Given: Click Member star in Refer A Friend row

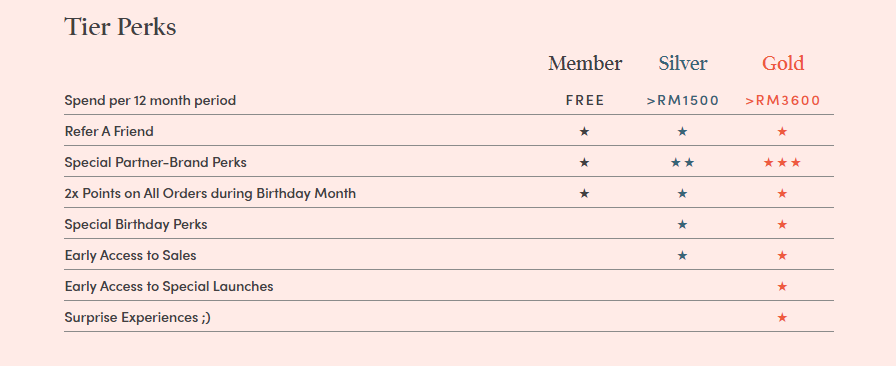Looking at the screenshot, I should coord(584,132).
